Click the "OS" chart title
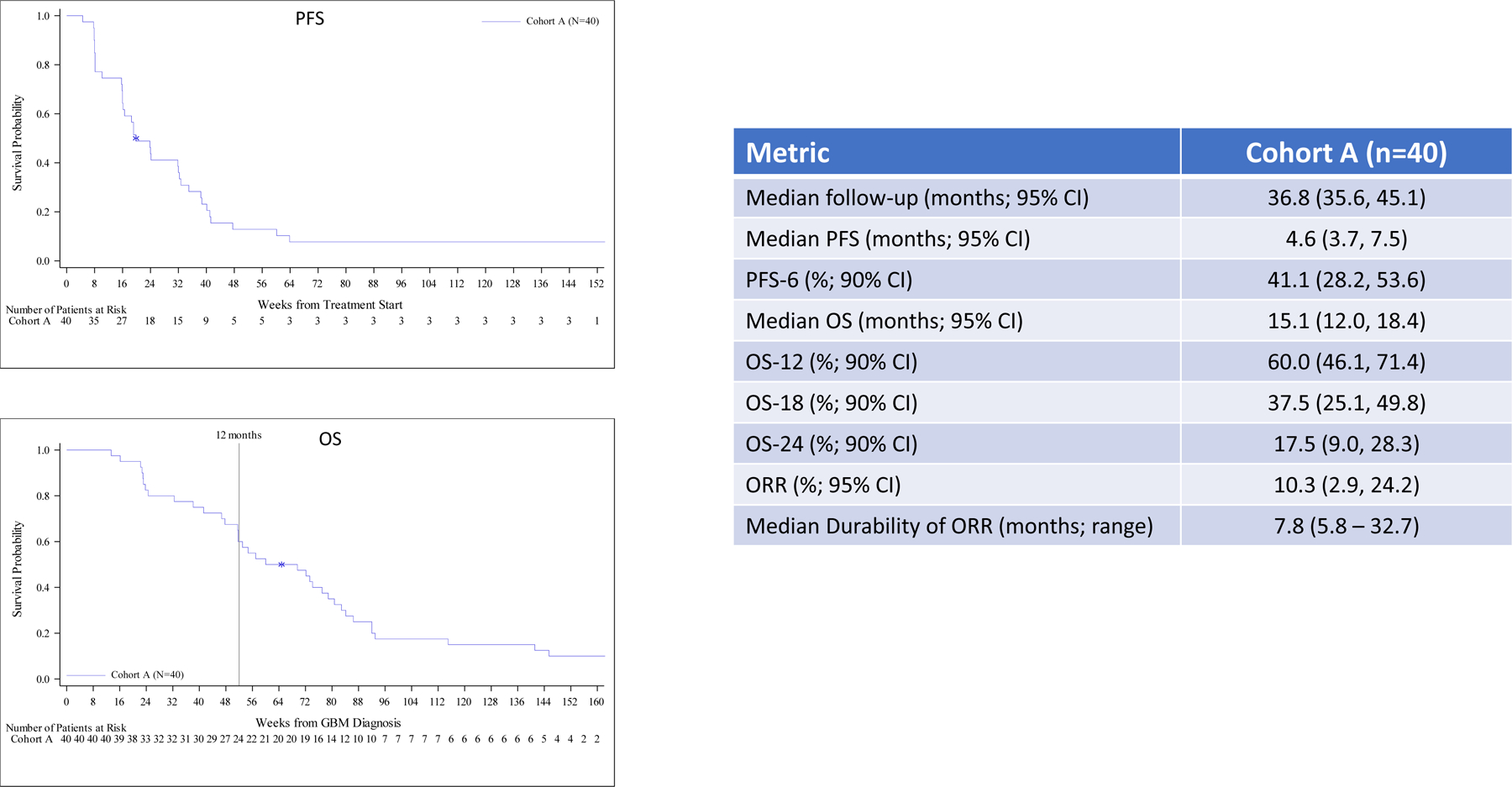Image resolution: width=1512 pixels, height=787 pixels. pyautogui.click(x=330, y=439)
